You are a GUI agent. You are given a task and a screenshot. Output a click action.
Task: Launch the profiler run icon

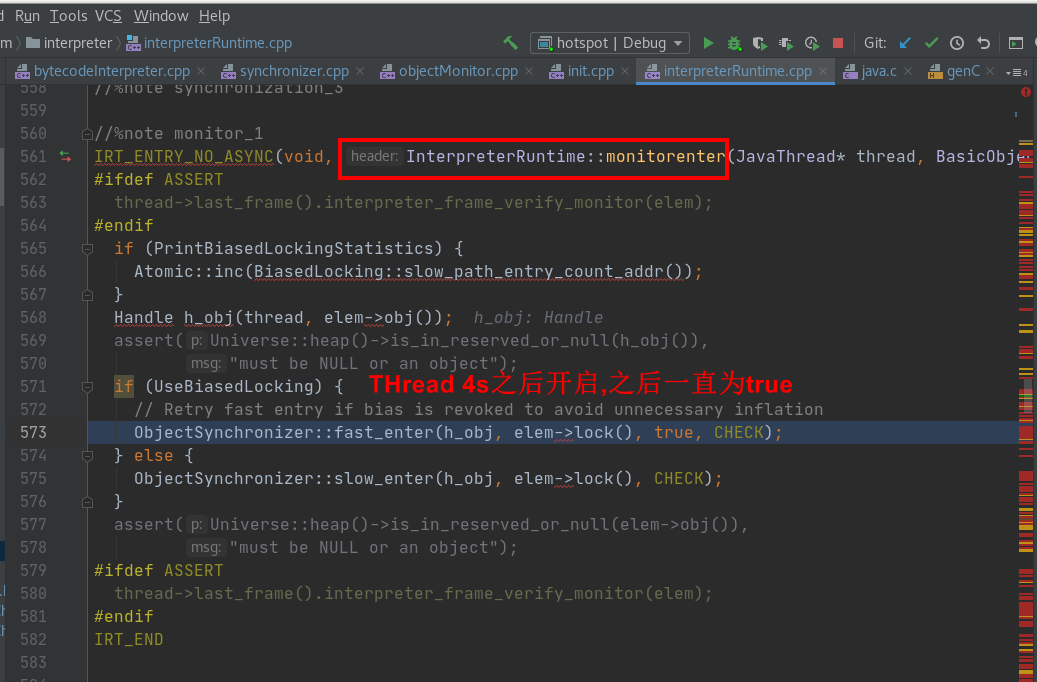[786, 43]
